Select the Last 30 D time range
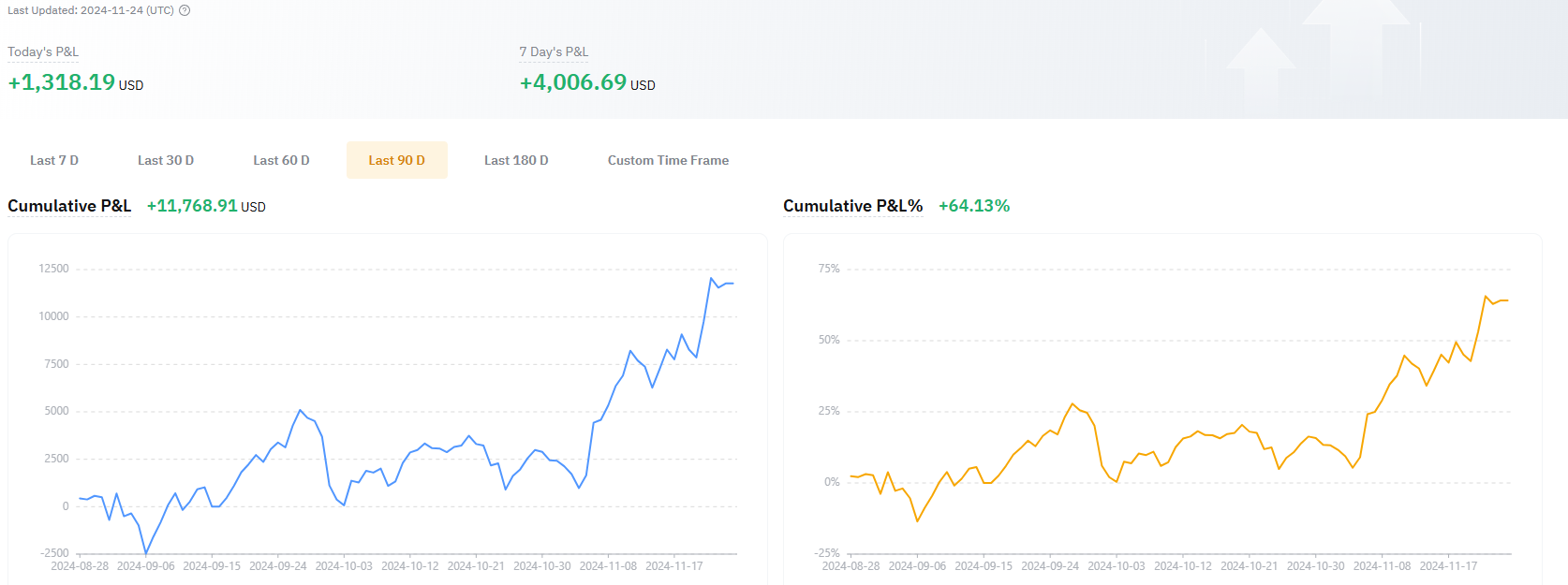1568x585 pixels. click(166, 160)
